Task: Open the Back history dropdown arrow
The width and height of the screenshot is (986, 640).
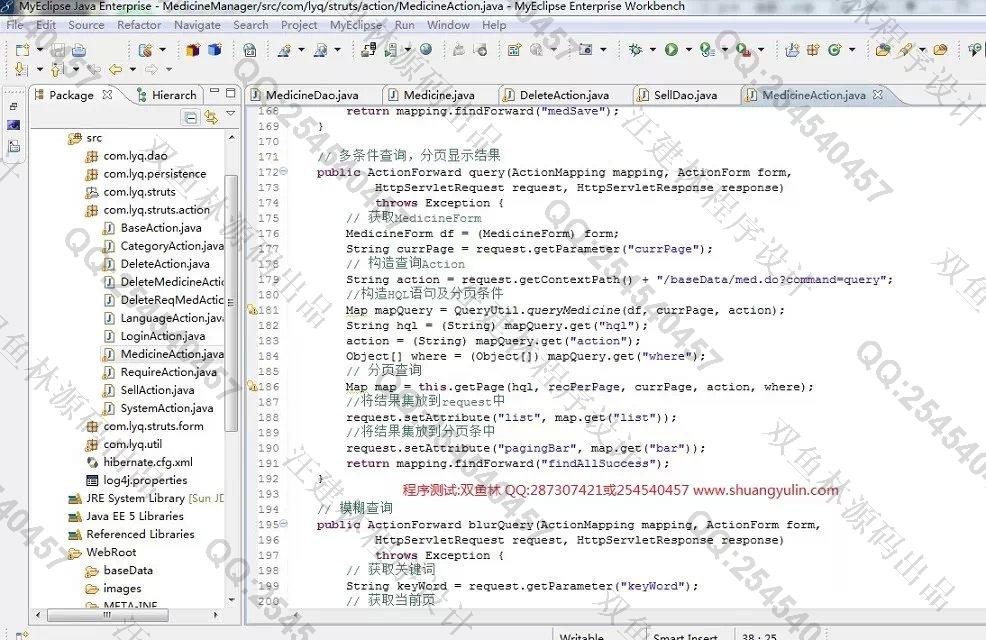Action: click(133, 69)
